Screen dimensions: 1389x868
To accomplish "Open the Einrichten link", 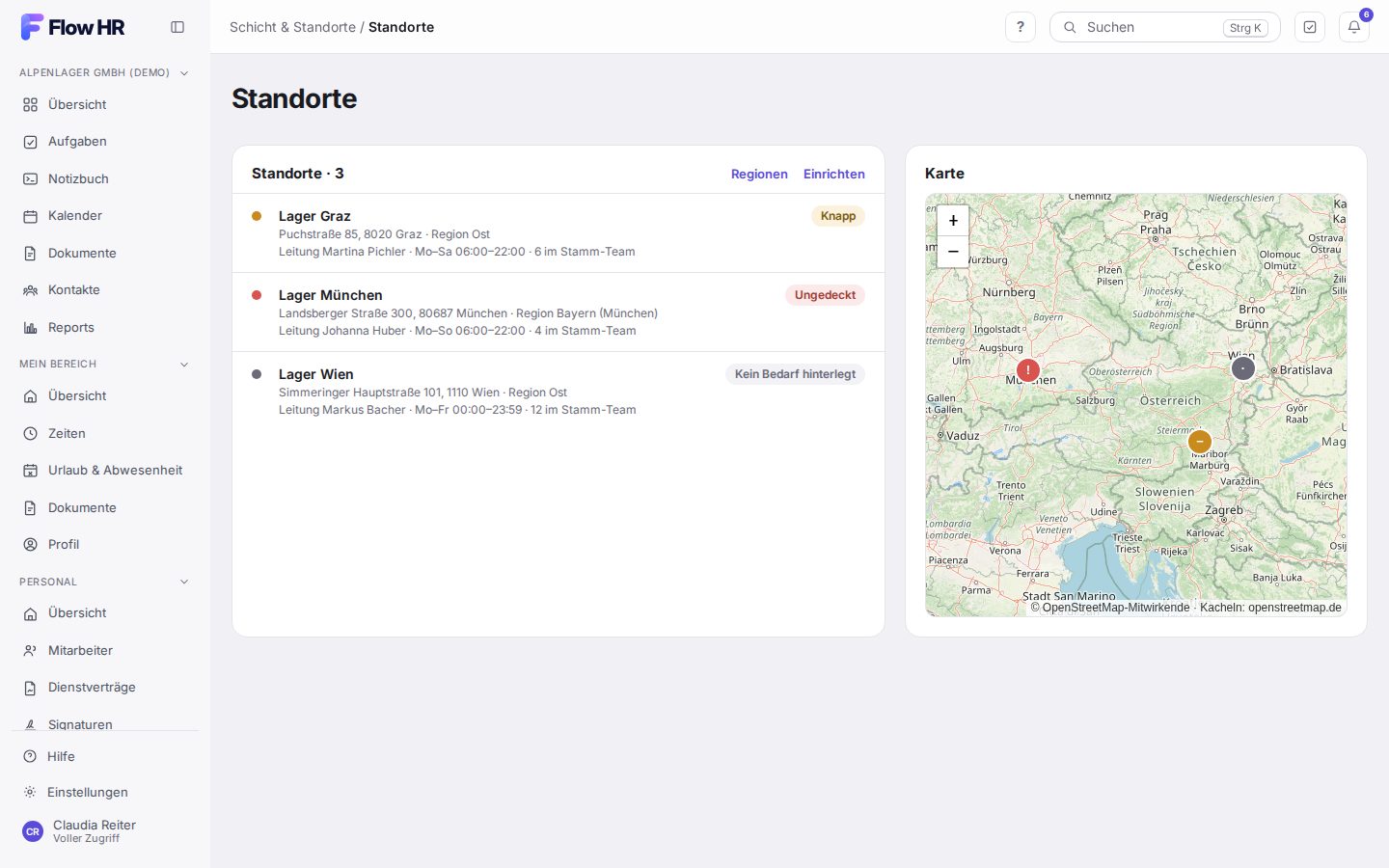I will [834, 175].
